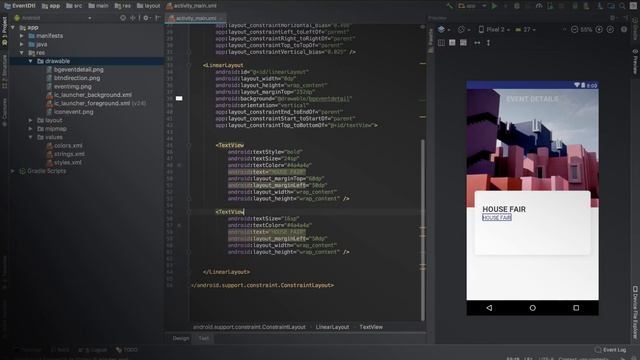The width and height of the screenshot is (640, 360).
Task: Click TextView in the breadcrumb bar
Action: coord(371,327)
